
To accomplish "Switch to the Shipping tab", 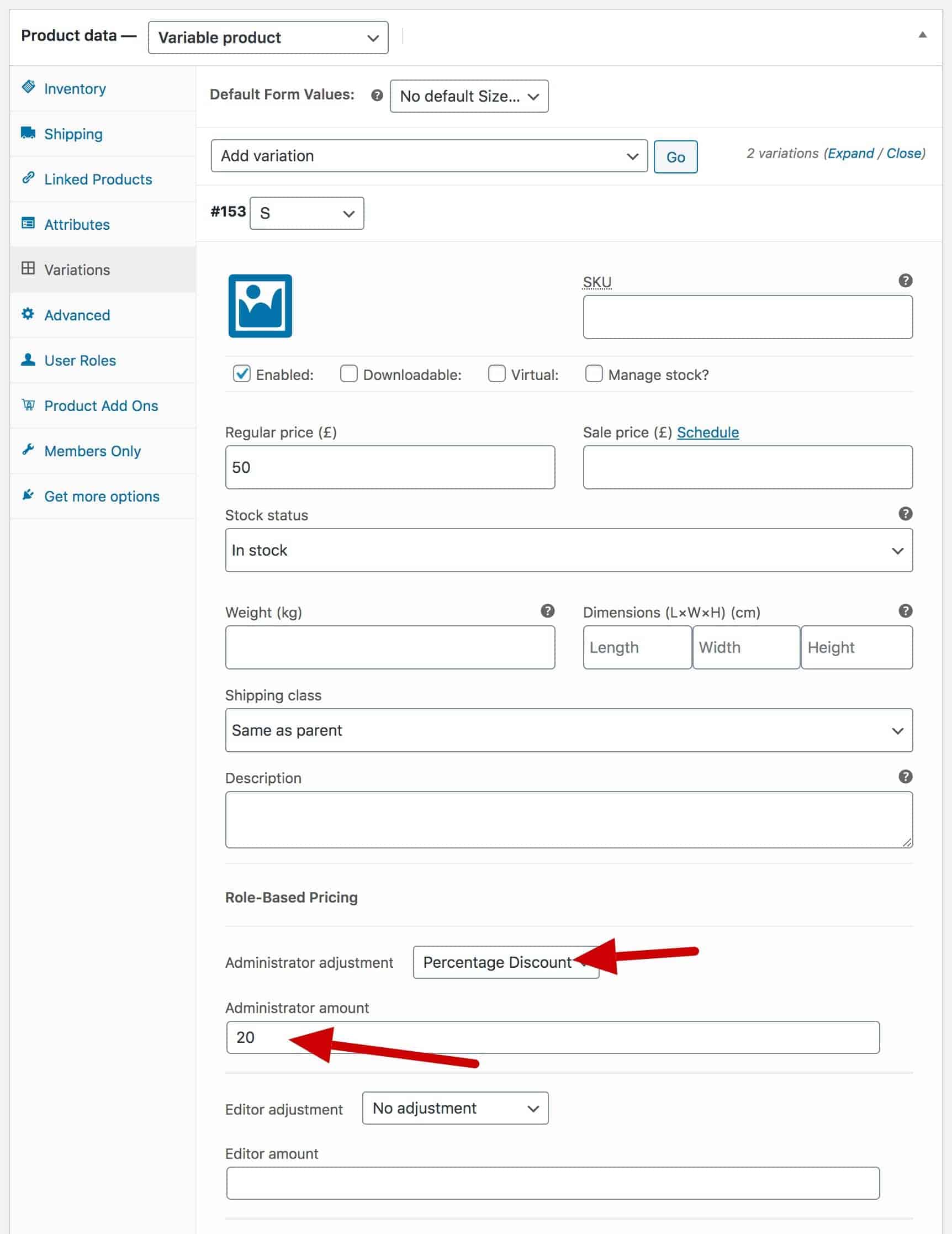I will pos(103,134).
